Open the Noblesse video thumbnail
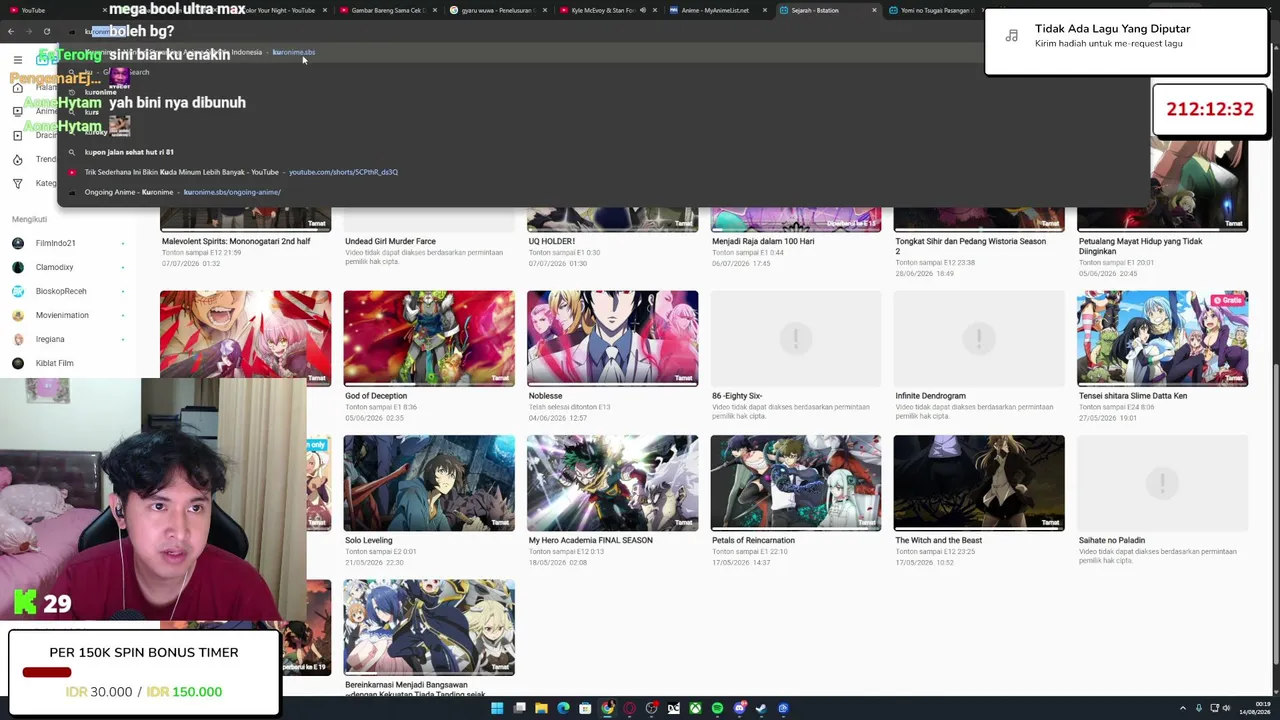The image size is (1280, 720). point(612,338)
